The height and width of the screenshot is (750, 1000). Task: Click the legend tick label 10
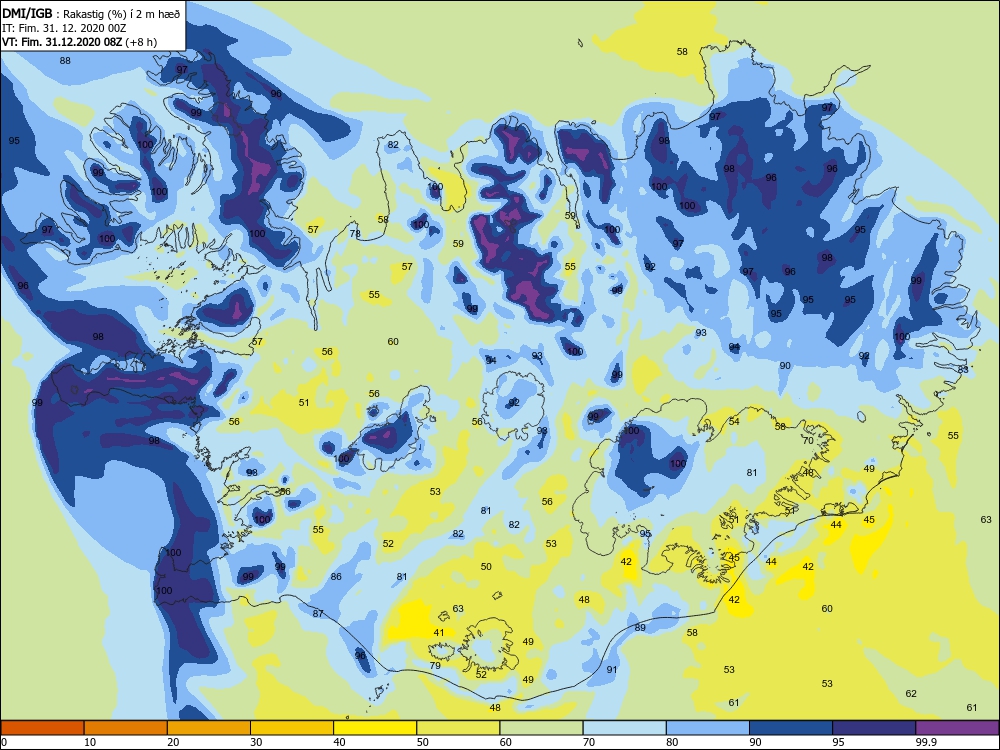[90, 742]
